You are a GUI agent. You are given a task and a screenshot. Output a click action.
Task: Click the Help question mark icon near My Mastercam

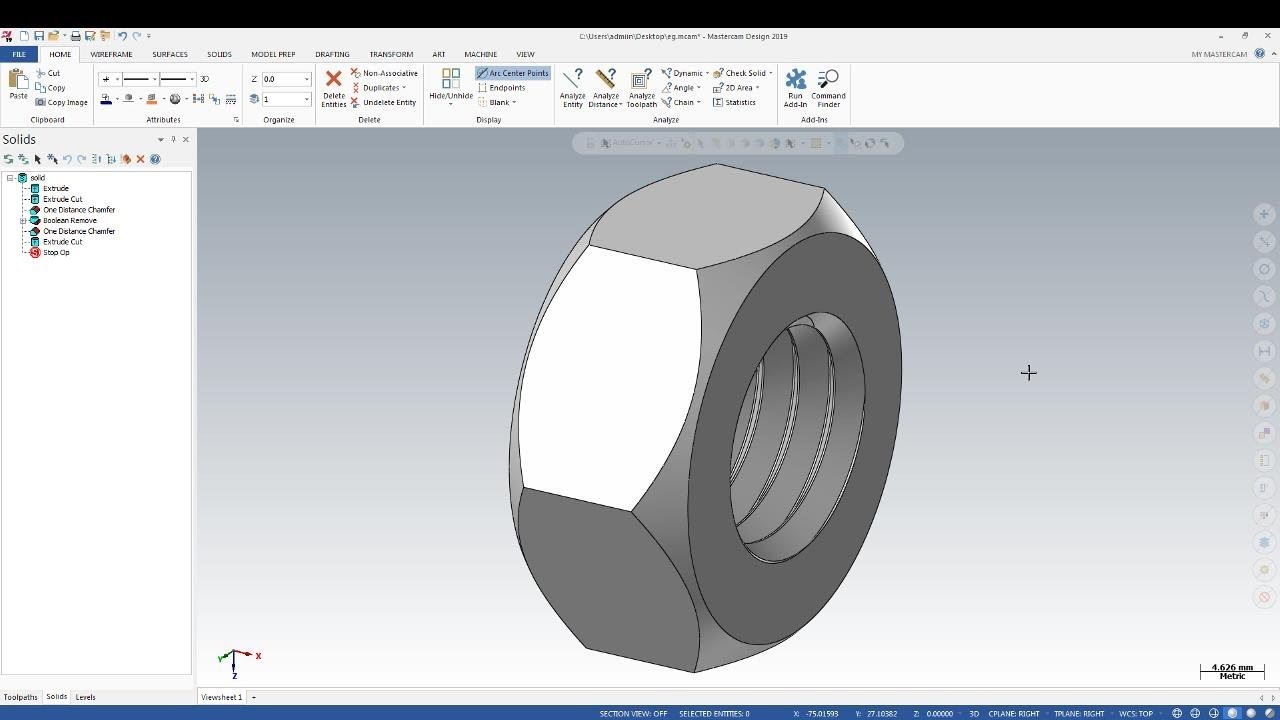coord(1260,54)
